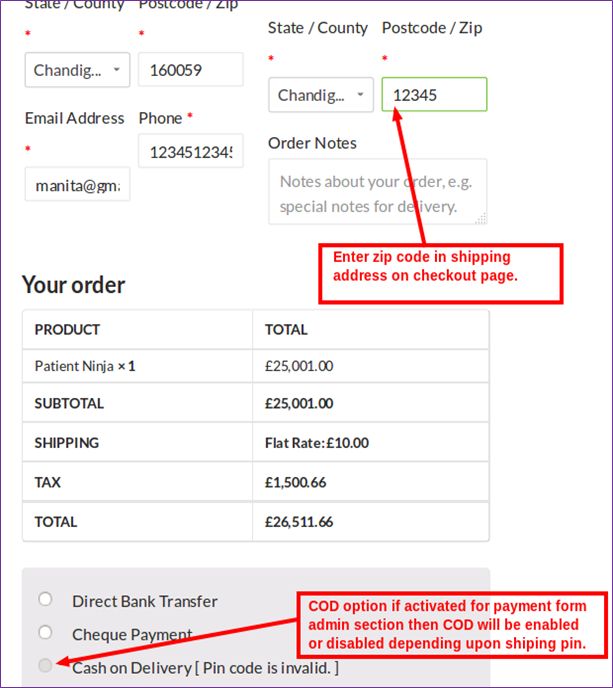The height and width of the screenshot is (688, 613).
Task: Click shipping dropdown arrow next to Chandig...
Action: click(x=361, y=95)
